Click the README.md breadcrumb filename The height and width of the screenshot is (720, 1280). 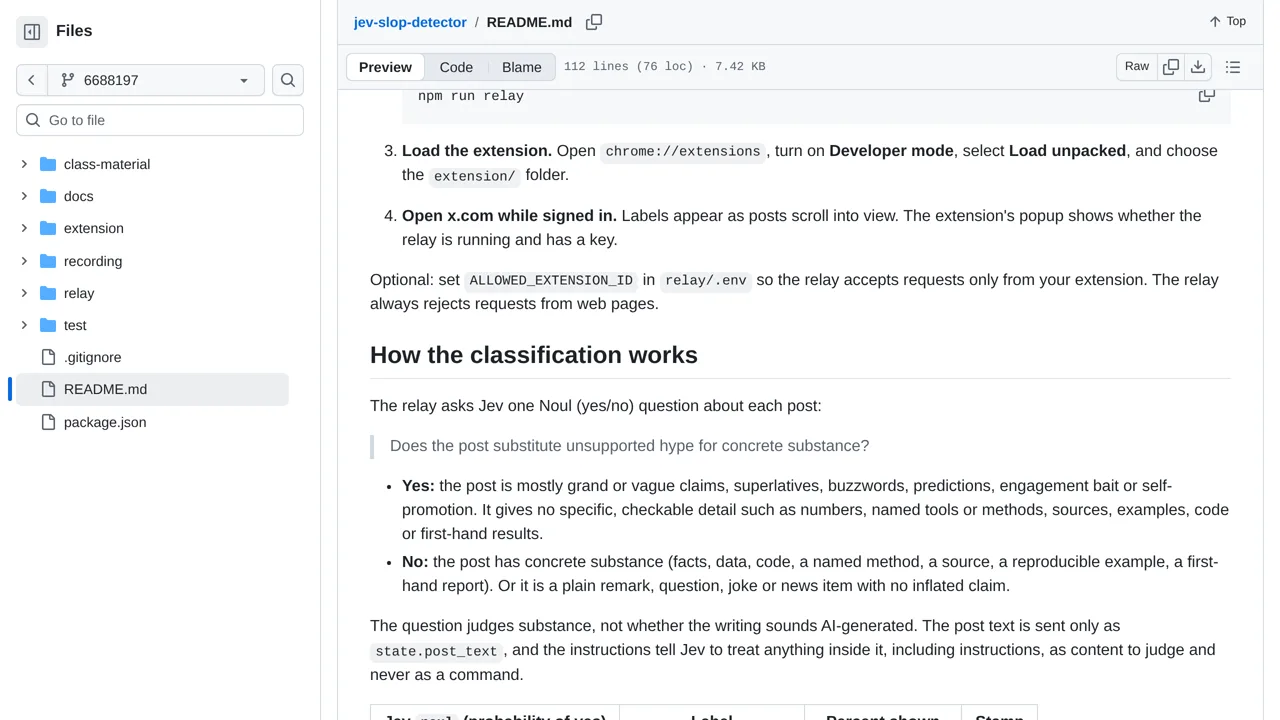tap(529, 22)
